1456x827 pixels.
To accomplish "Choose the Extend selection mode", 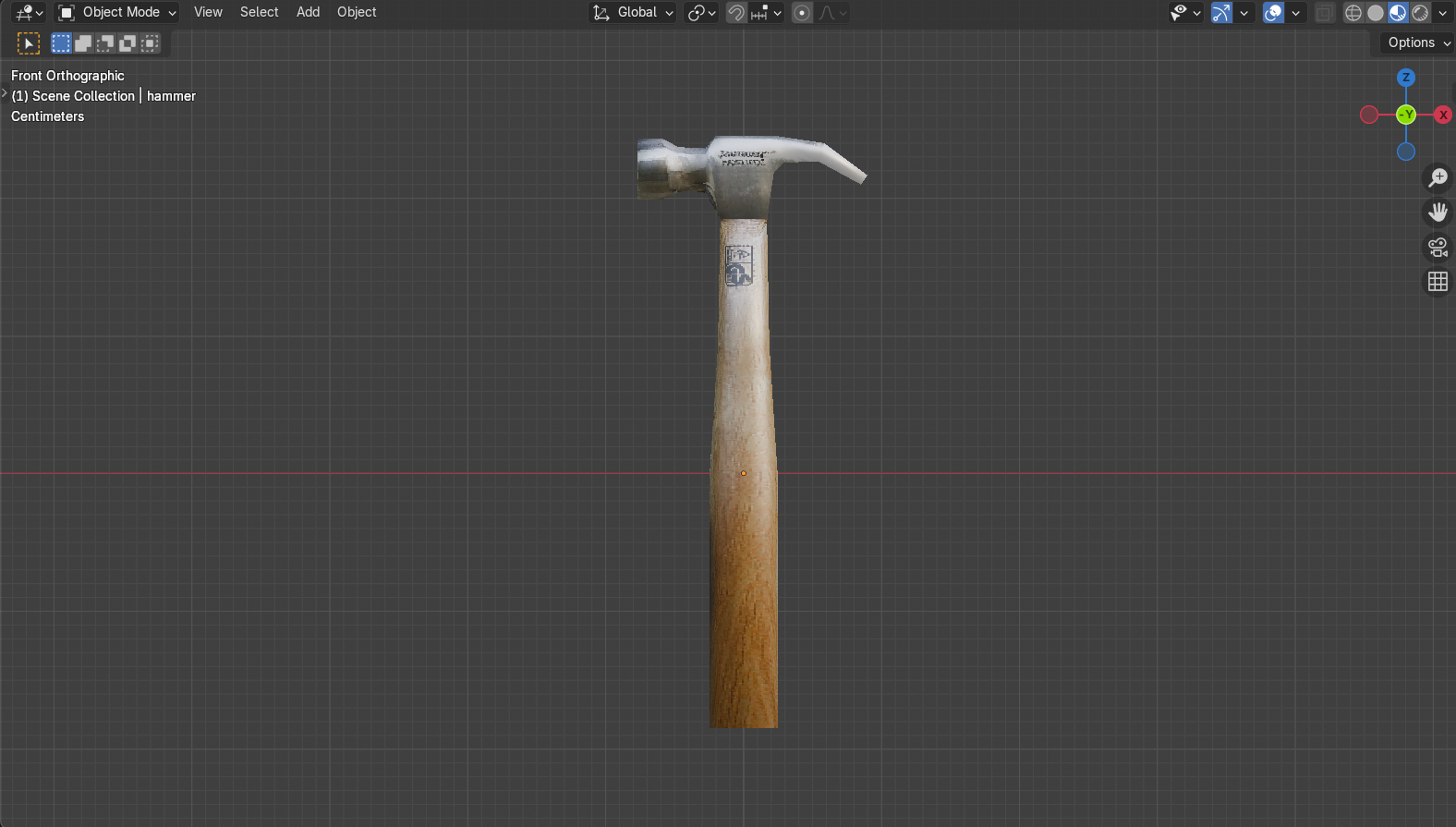I will tap(83, 43).
